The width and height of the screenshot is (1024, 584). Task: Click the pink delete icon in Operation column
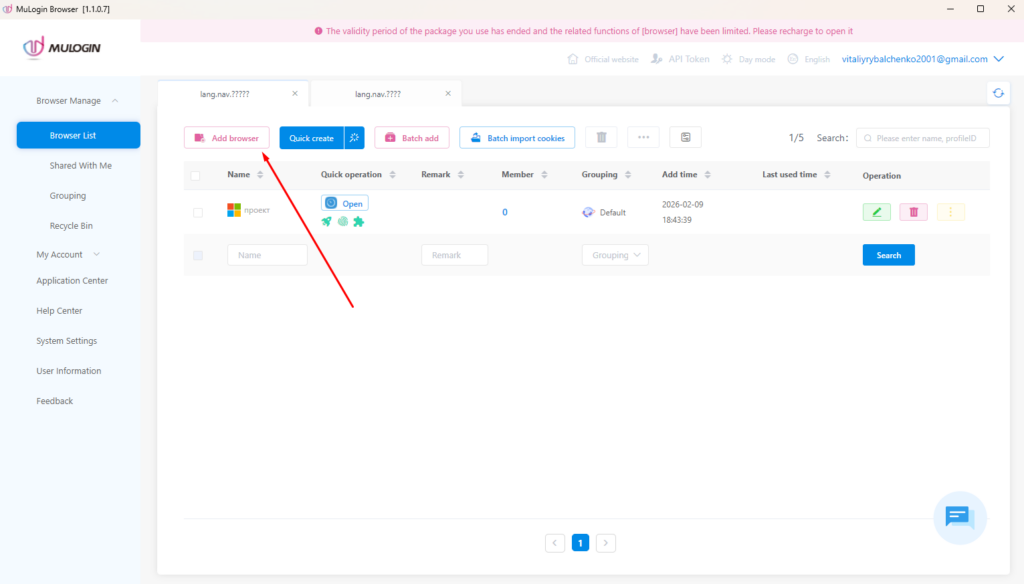click(913, 212)
